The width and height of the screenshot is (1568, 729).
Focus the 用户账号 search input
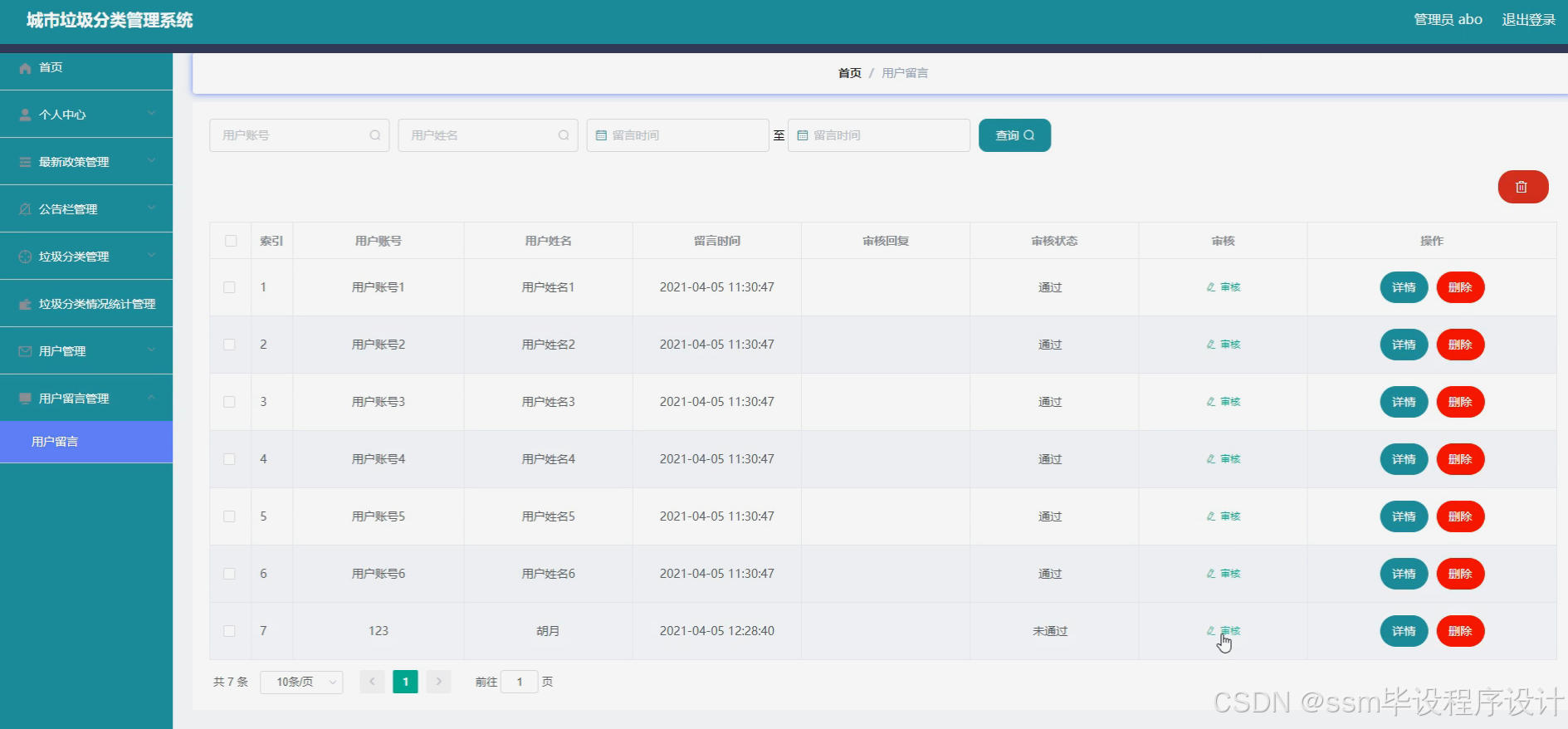299,135
